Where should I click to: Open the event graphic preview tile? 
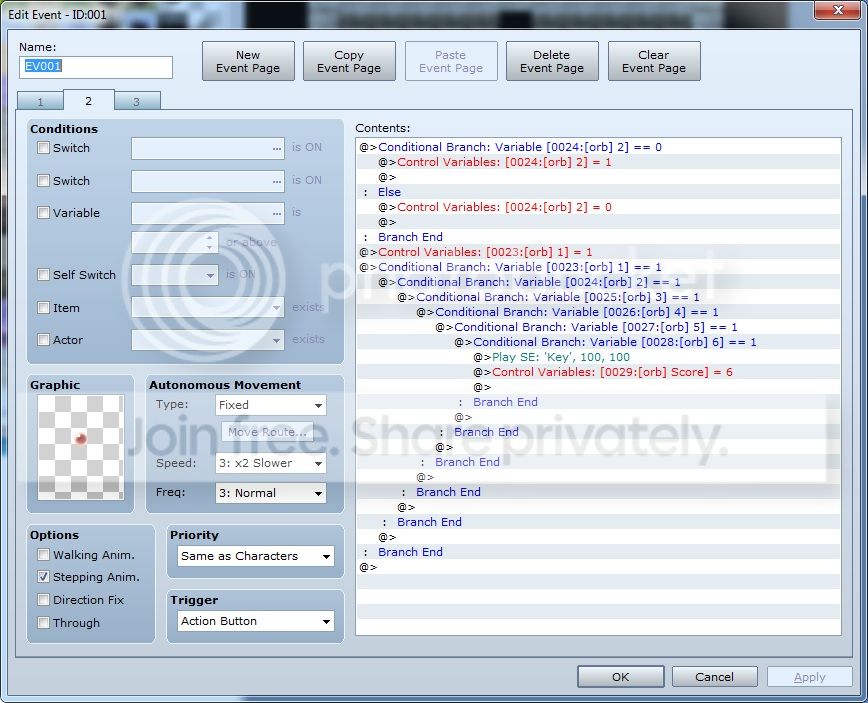(81, 447)
